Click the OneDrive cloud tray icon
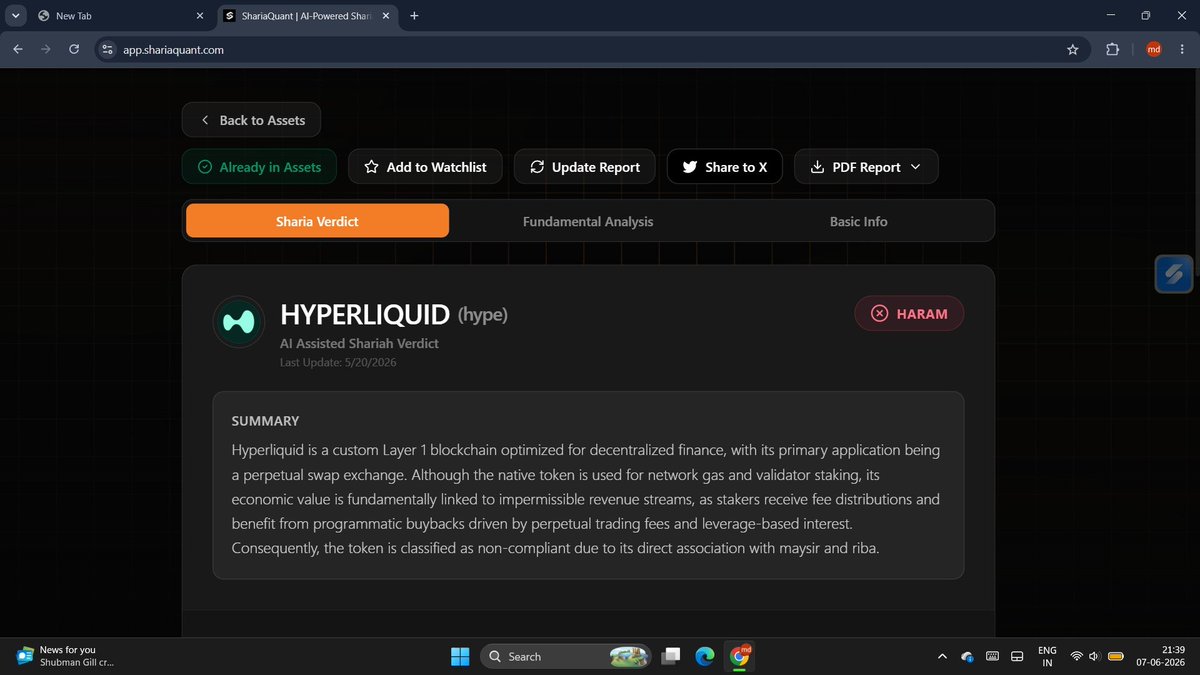Image resolution: width=1200 pixels, height=675 pixels. coord(967,656)
